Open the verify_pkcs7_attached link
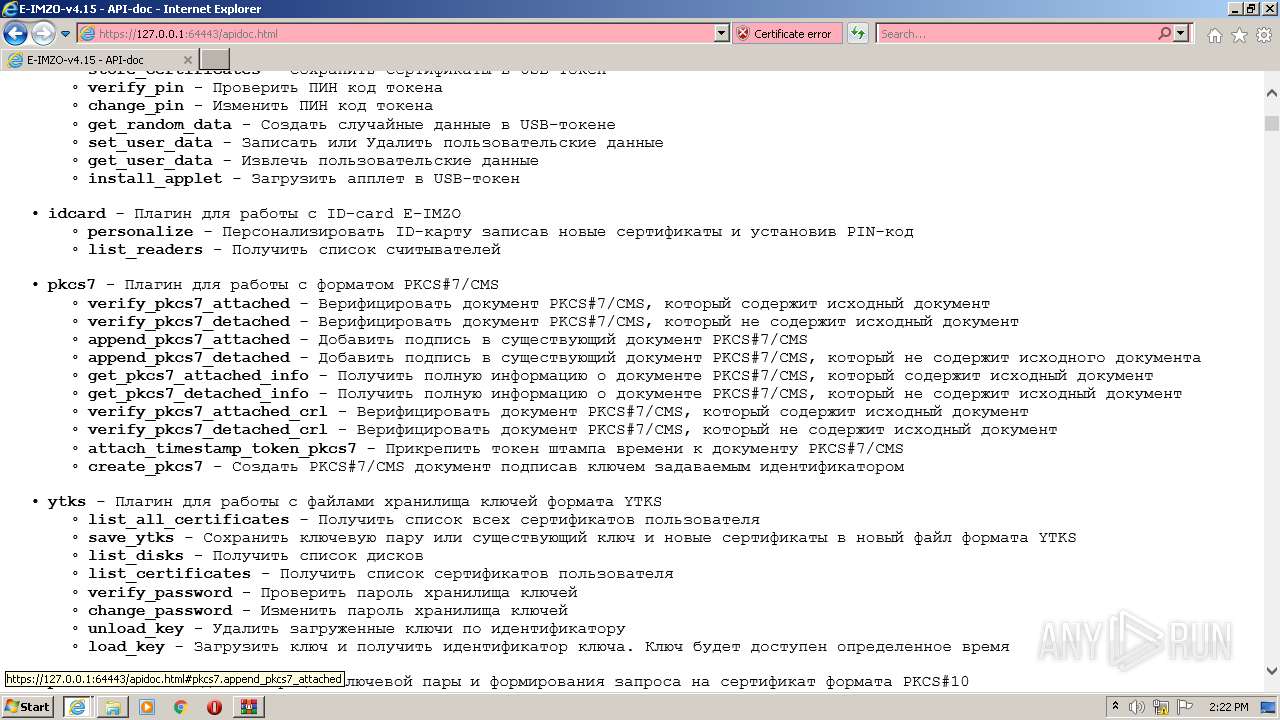Viewport: 1280px width, 720px height. click(189, 304)
